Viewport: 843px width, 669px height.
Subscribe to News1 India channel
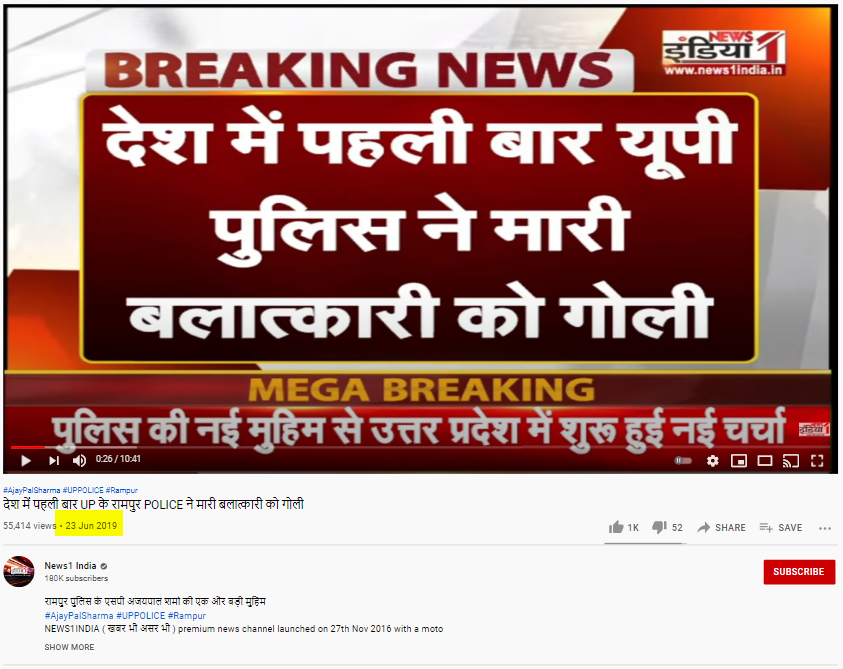pyautogui.click(x=799, y=572)
